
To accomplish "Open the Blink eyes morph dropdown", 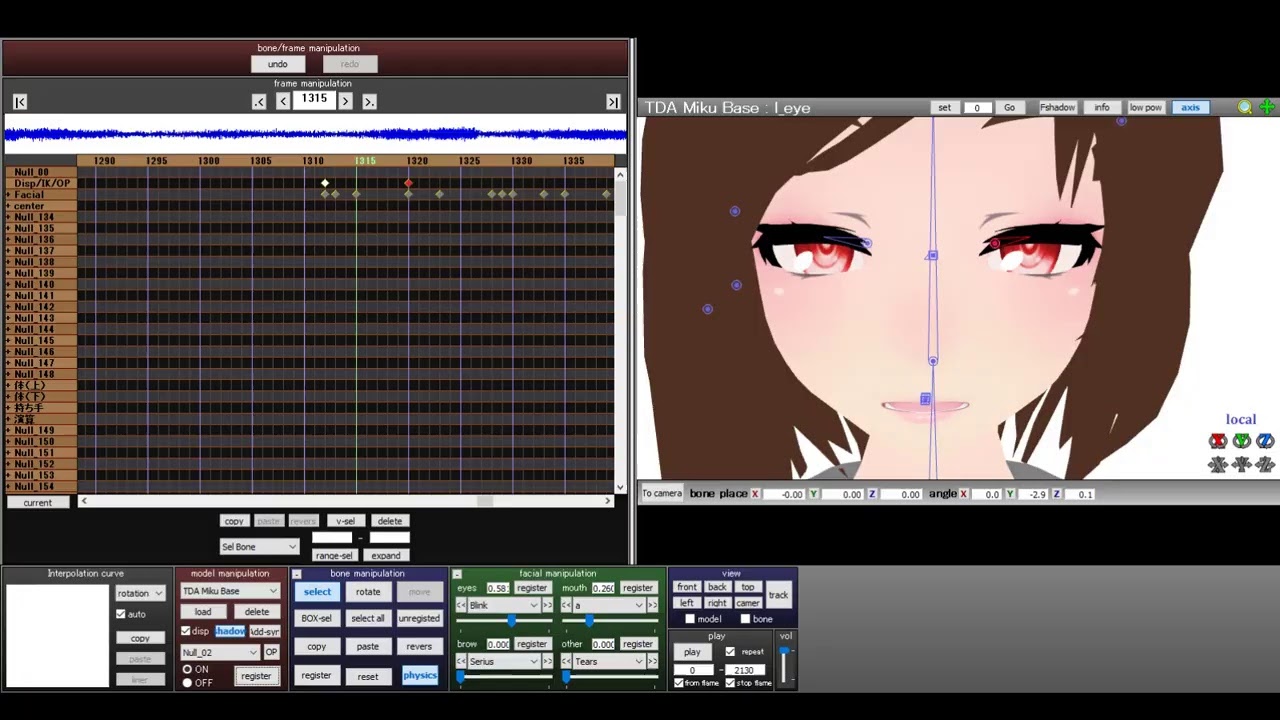I will [504, 606].
